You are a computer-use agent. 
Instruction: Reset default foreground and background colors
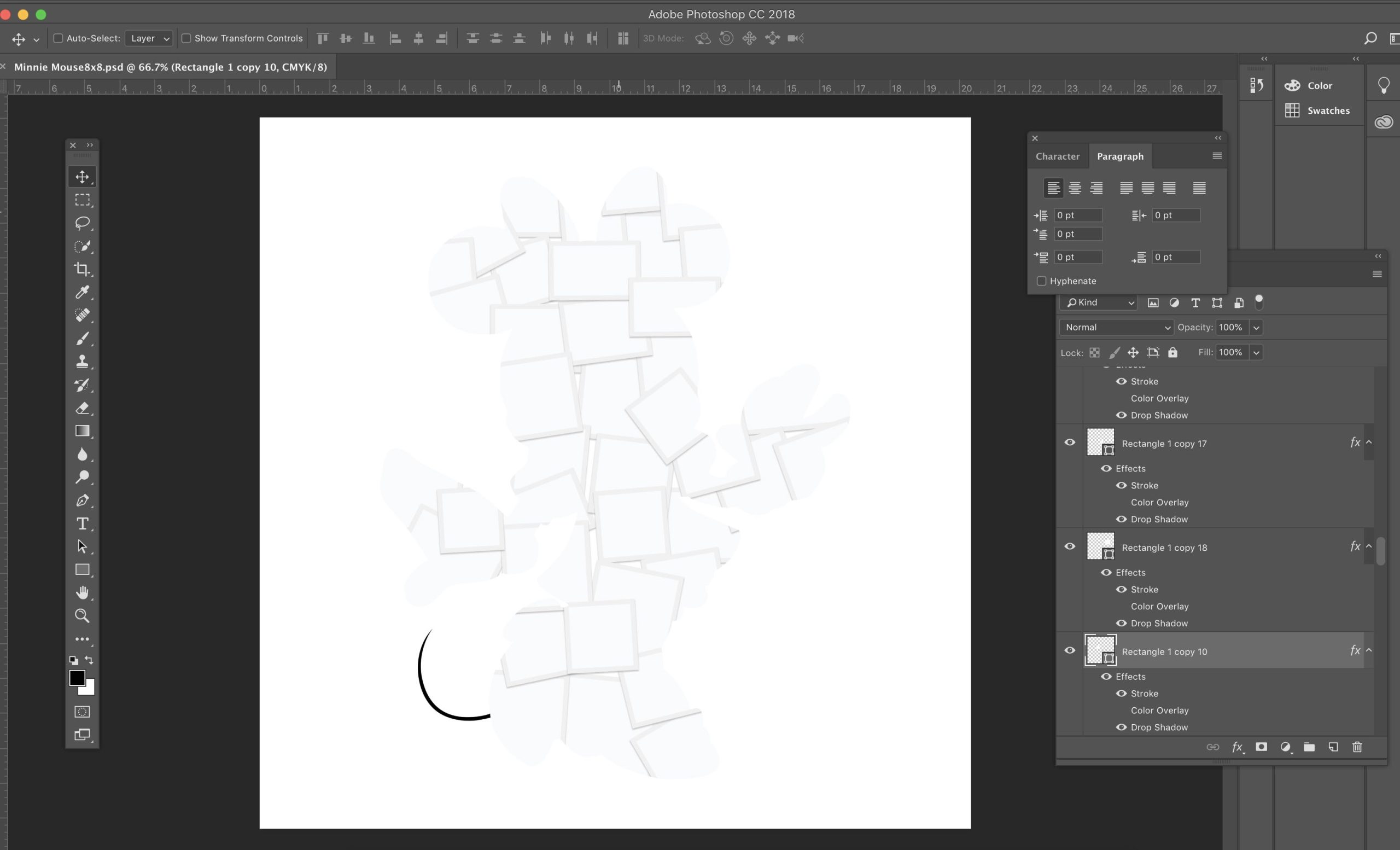coord(74,660)
